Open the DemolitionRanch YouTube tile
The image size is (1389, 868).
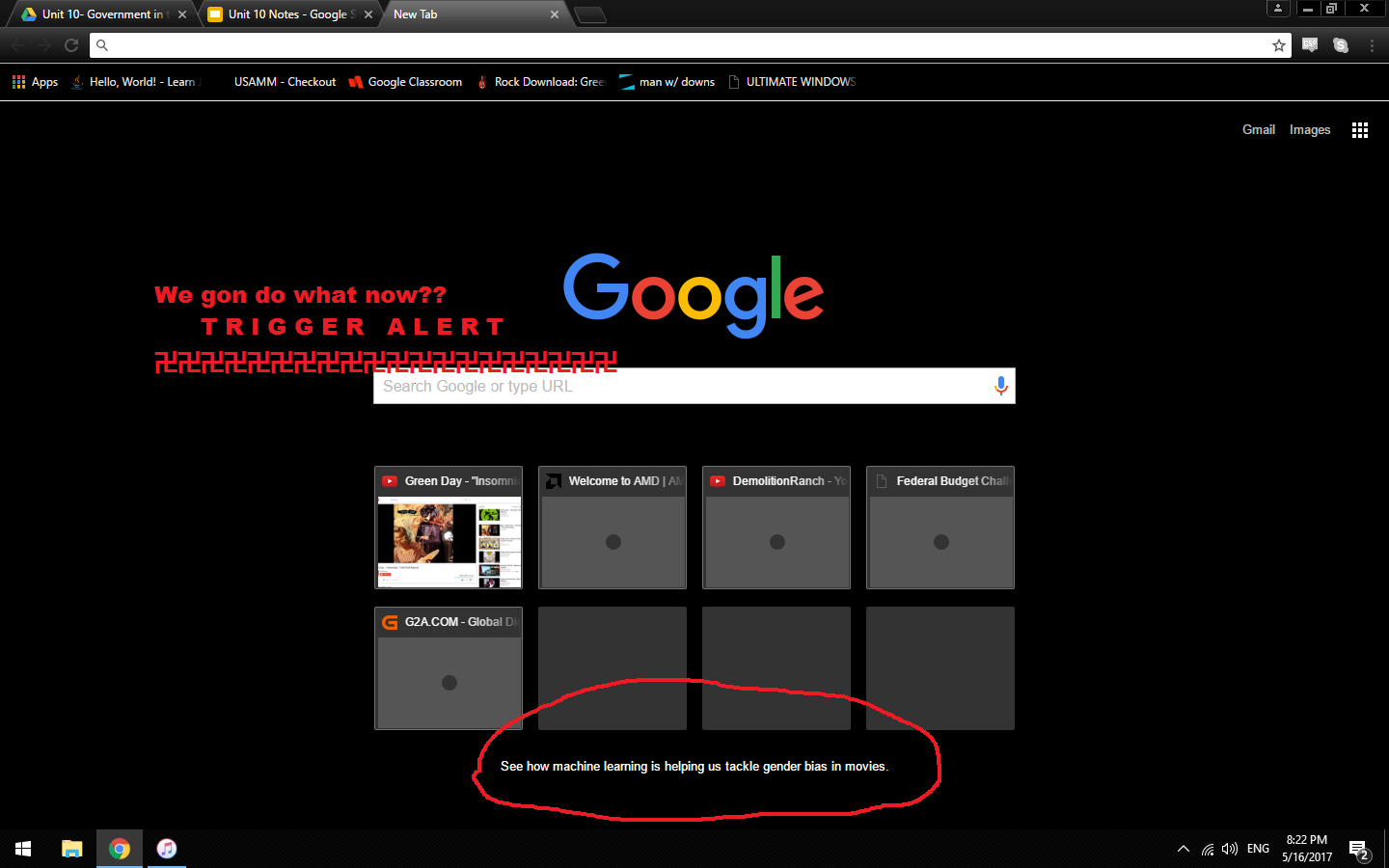click(x=776, y=528)
